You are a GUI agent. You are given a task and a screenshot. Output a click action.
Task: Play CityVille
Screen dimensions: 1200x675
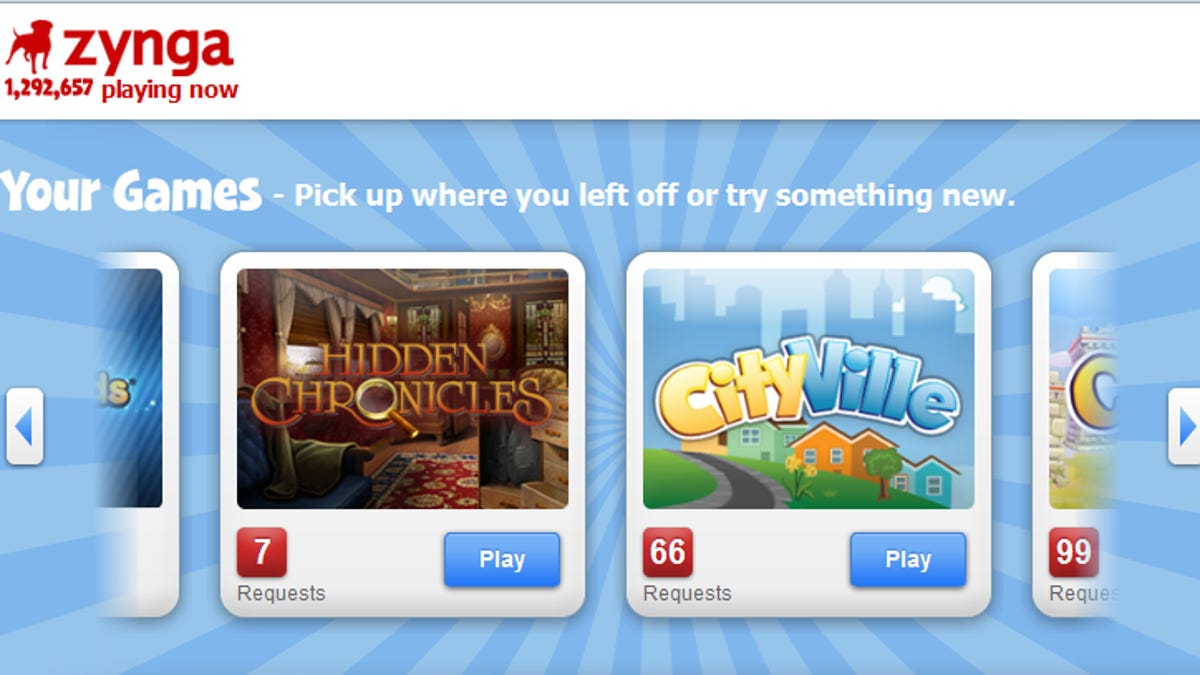pos(908,560)
